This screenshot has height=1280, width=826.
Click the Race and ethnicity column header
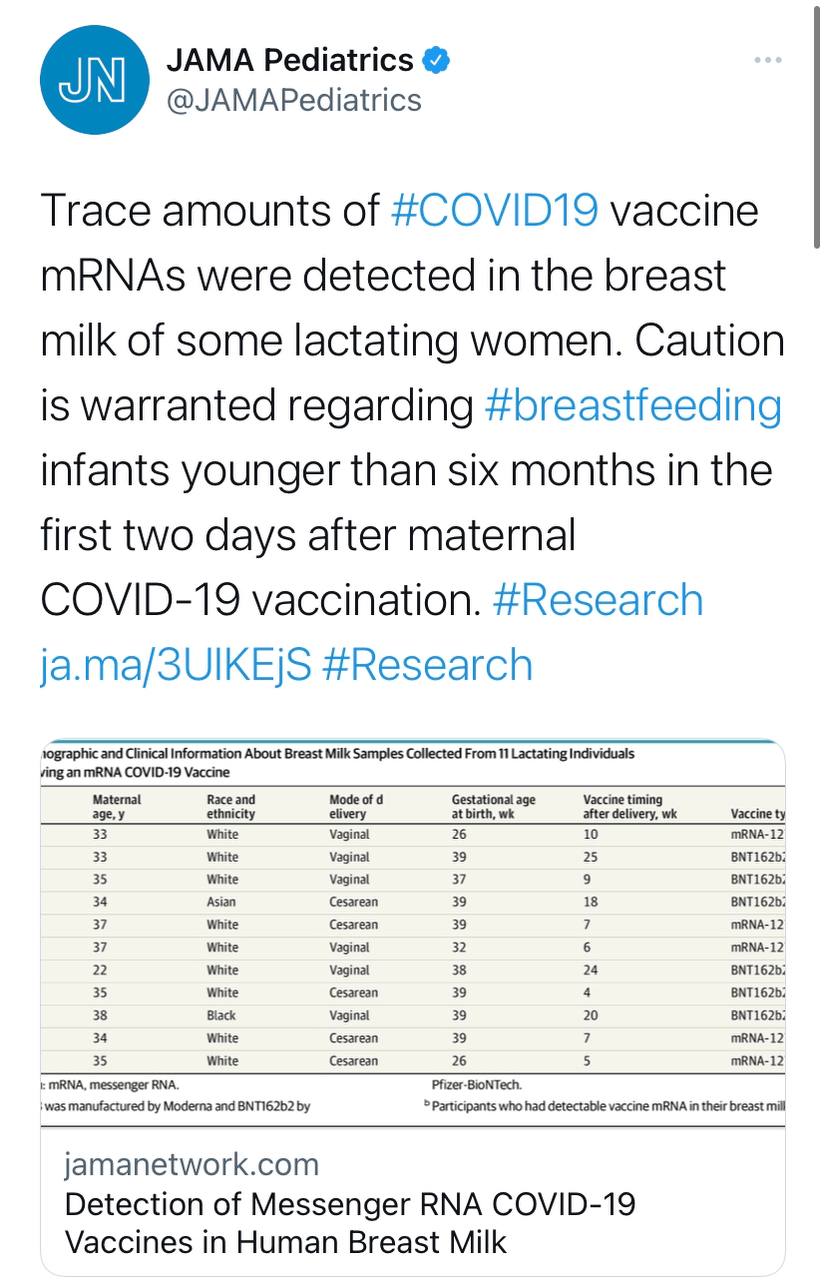pos(231,806)
